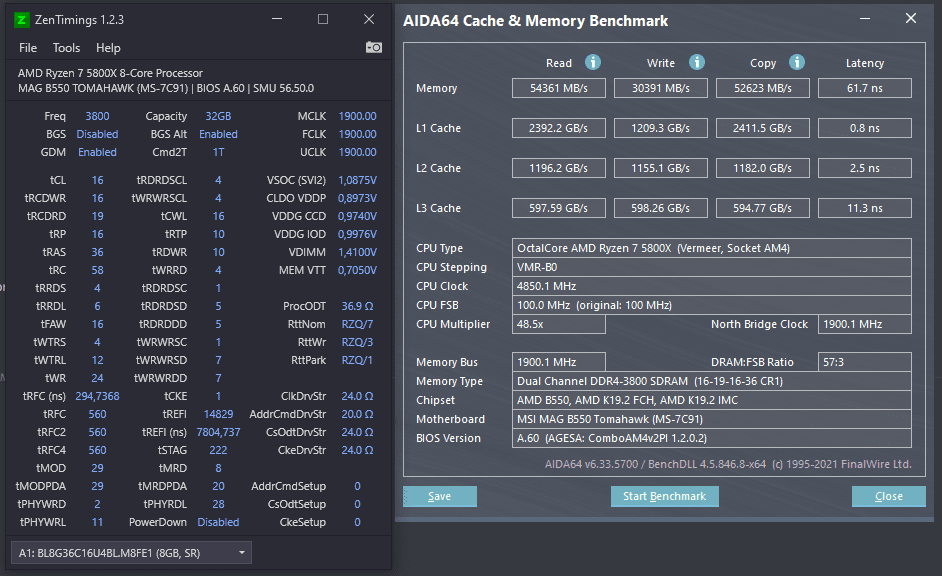Click the Close button in AIDA64
The image size is (942, 576).
click(889, 496)
